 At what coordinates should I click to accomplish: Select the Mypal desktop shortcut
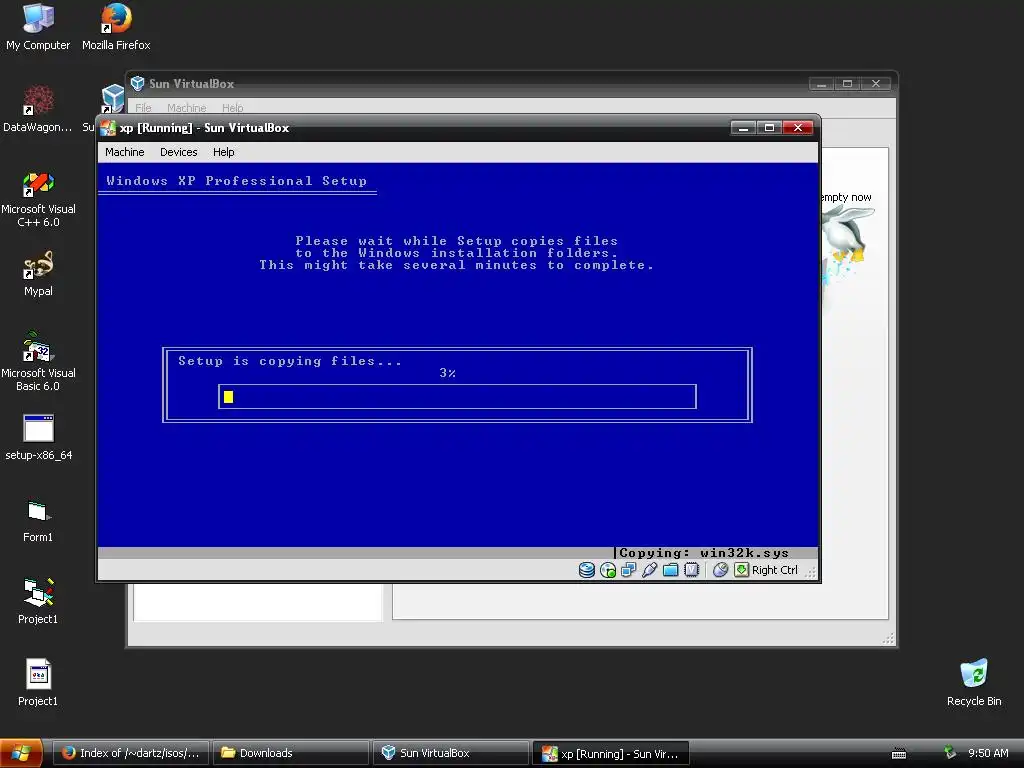38,274
